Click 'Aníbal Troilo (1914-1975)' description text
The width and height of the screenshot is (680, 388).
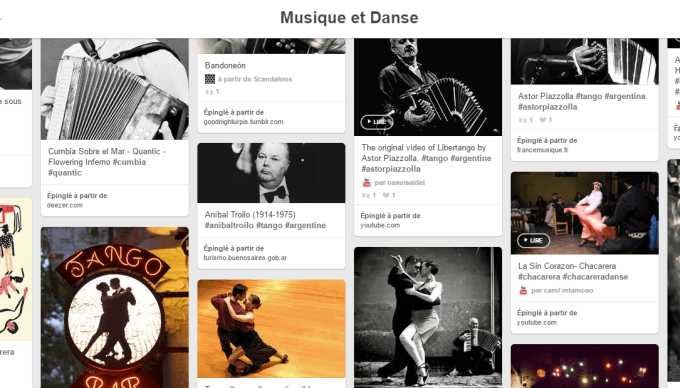pos(265,220)
